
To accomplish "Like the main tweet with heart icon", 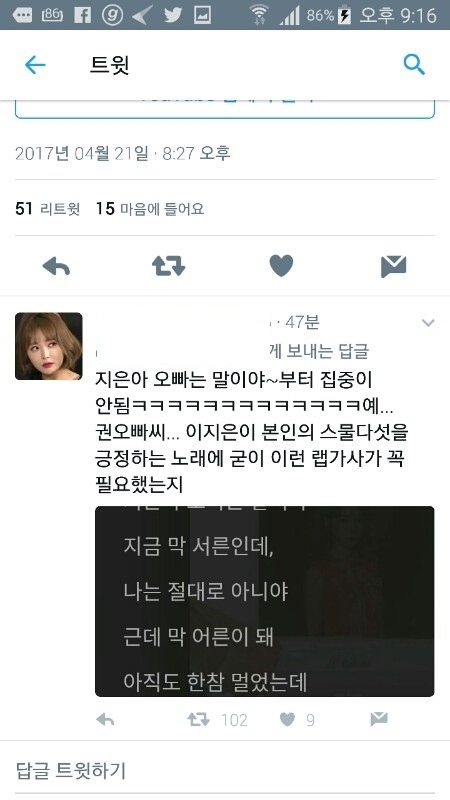I will coord(281,266).
